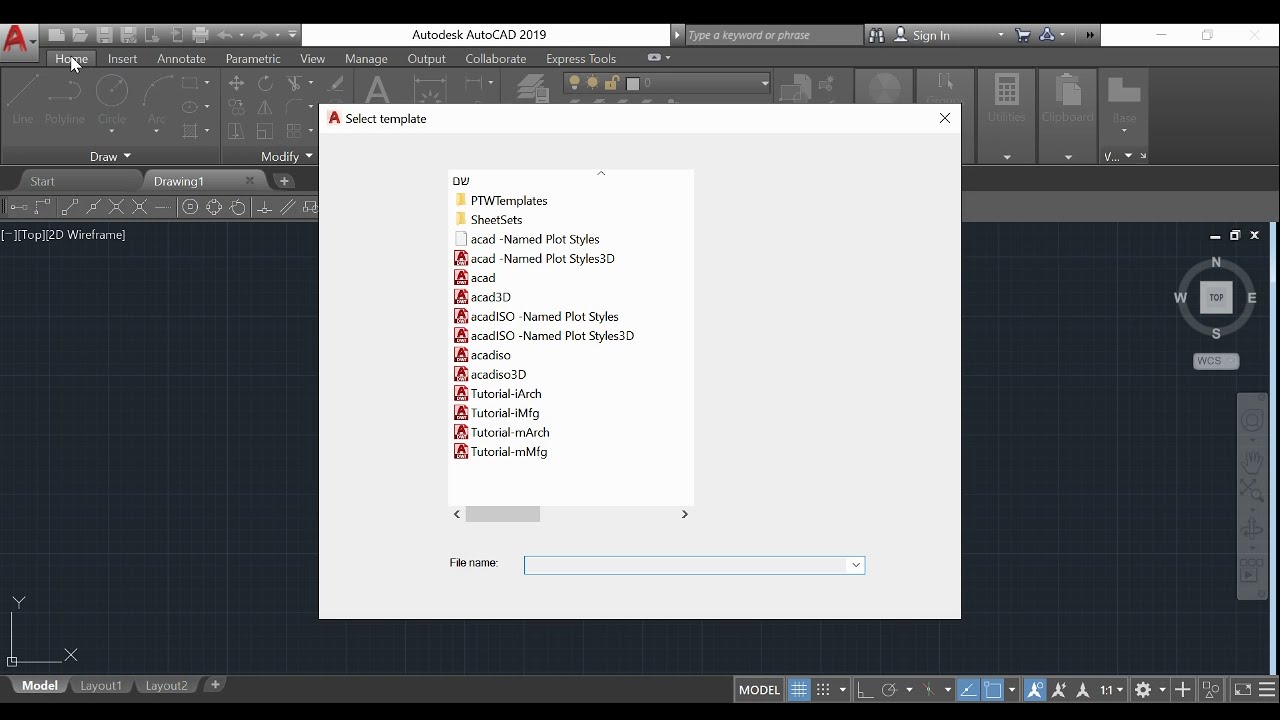The width and height of the screenshot is (1280, 720).
Task: Open the Annotate ribbon tab
Action: [181, 59]
